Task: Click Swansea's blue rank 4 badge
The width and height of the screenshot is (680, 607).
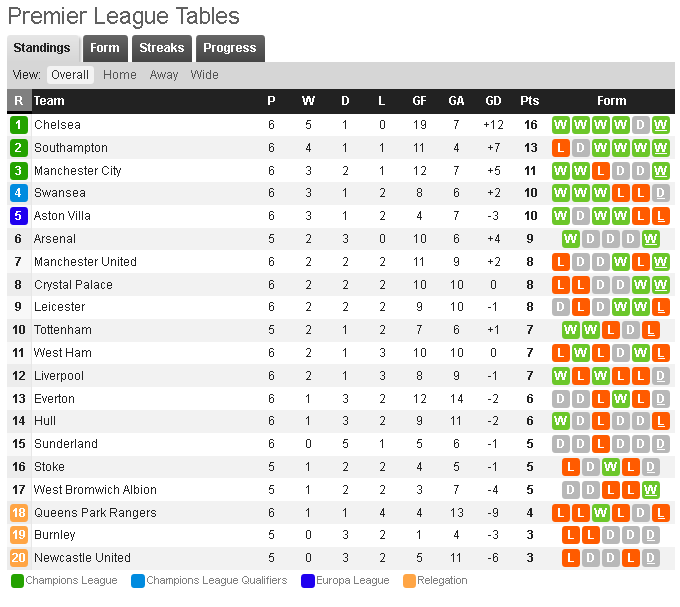Action: (18, 193)
